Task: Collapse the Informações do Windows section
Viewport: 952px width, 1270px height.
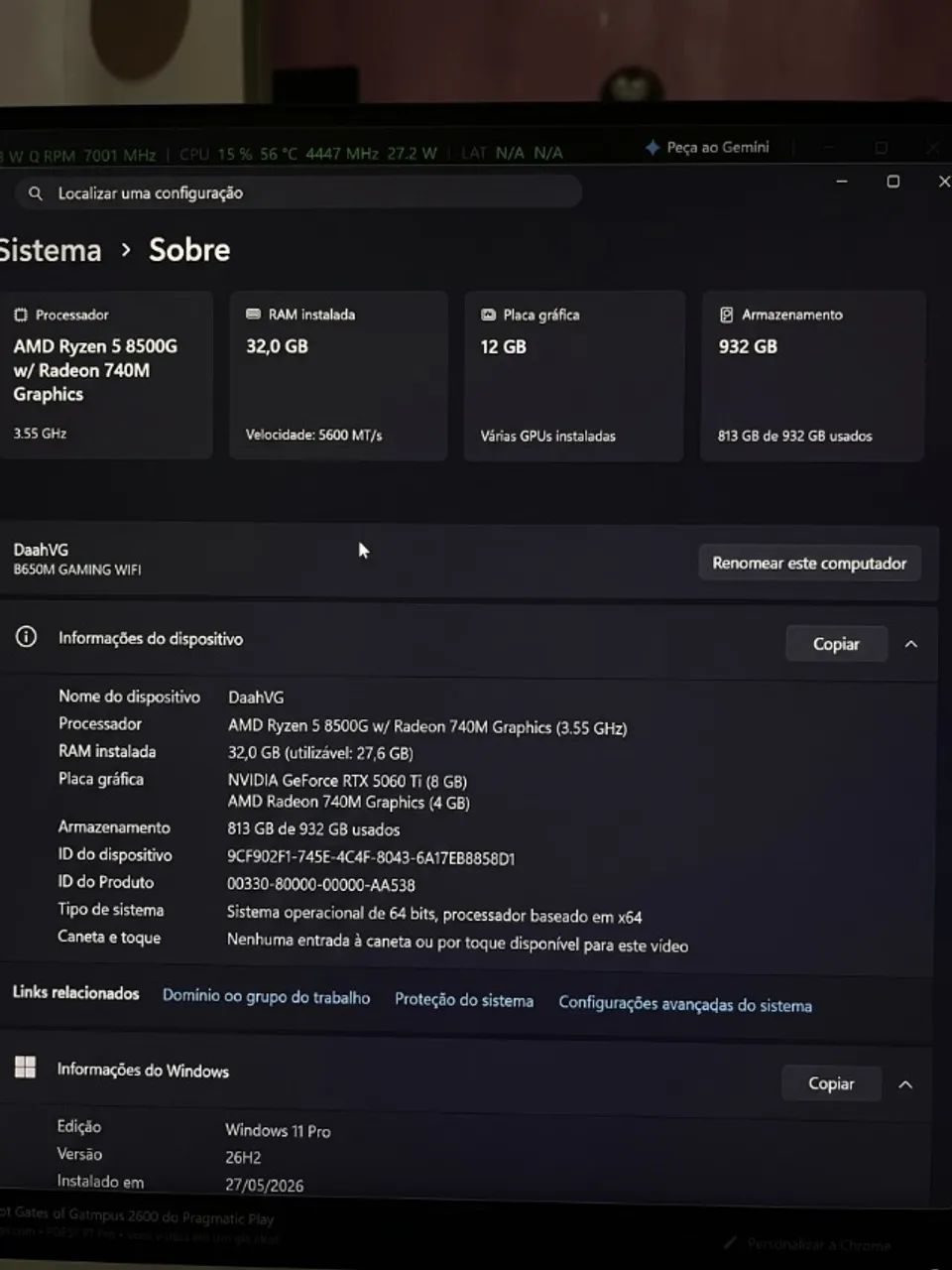Action: click(905, 1084)
